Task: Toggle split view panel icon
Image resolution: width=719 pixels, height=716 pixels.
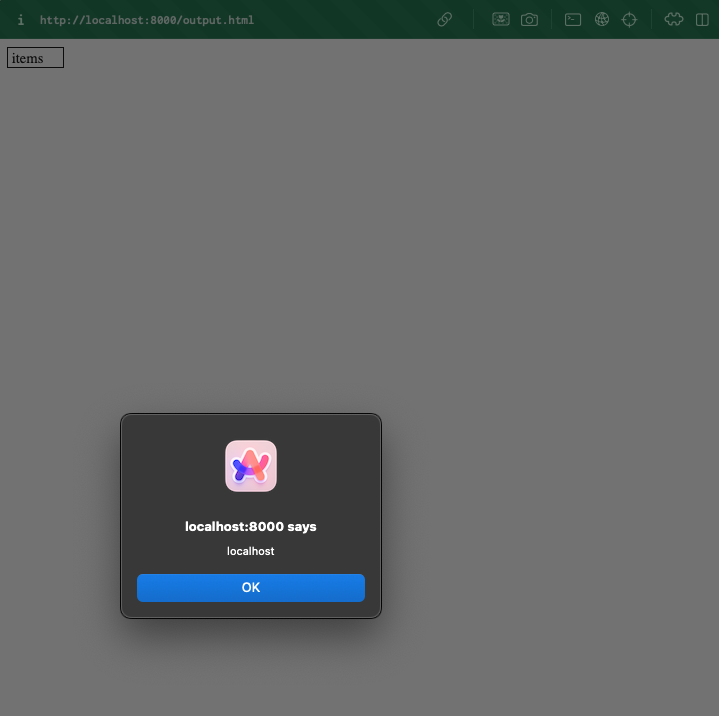Action: 702,20
